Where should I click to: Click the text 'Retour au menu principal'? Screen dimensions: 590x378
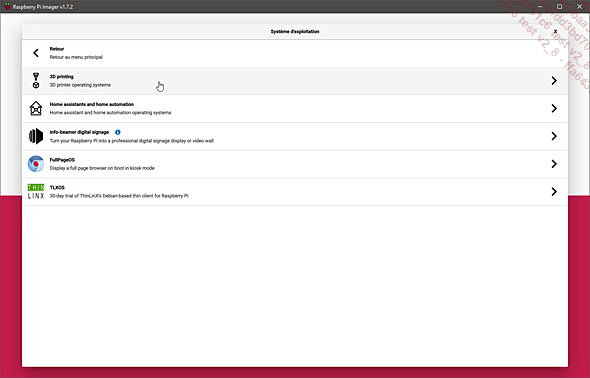76,57
